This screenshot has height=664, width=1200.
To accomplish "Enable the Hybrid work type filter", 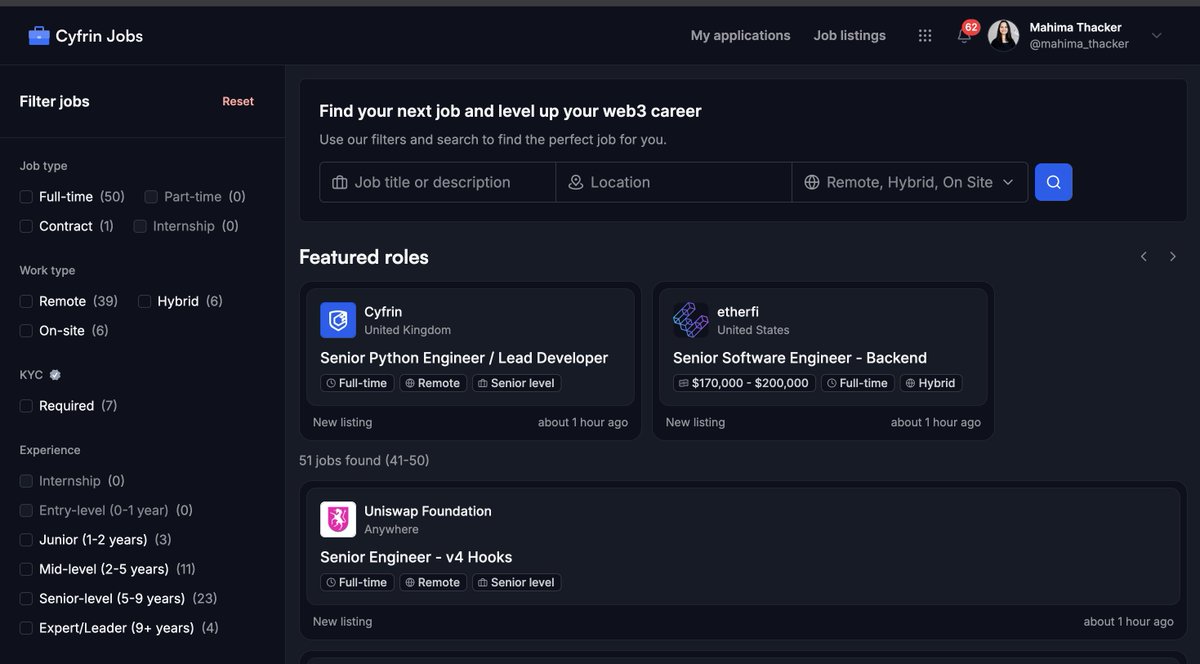I will (144, 301).
